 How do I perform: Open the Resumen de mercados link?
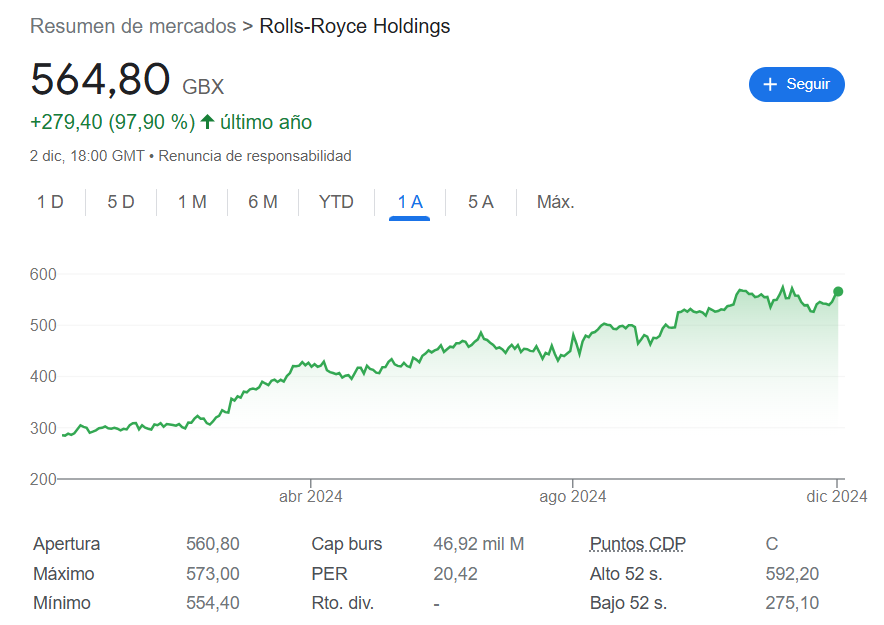[x=133, y=26]
